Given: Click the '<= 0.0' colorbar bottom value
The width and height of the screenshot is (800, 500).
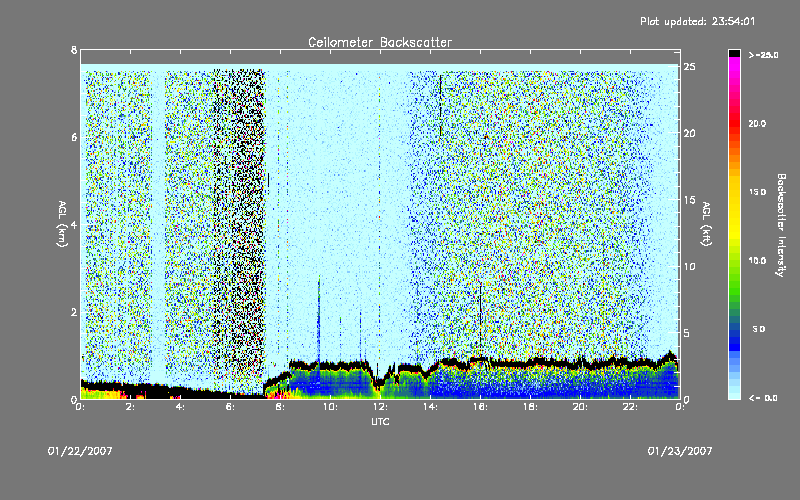Looking at the screenshot, I should point(763,398).
